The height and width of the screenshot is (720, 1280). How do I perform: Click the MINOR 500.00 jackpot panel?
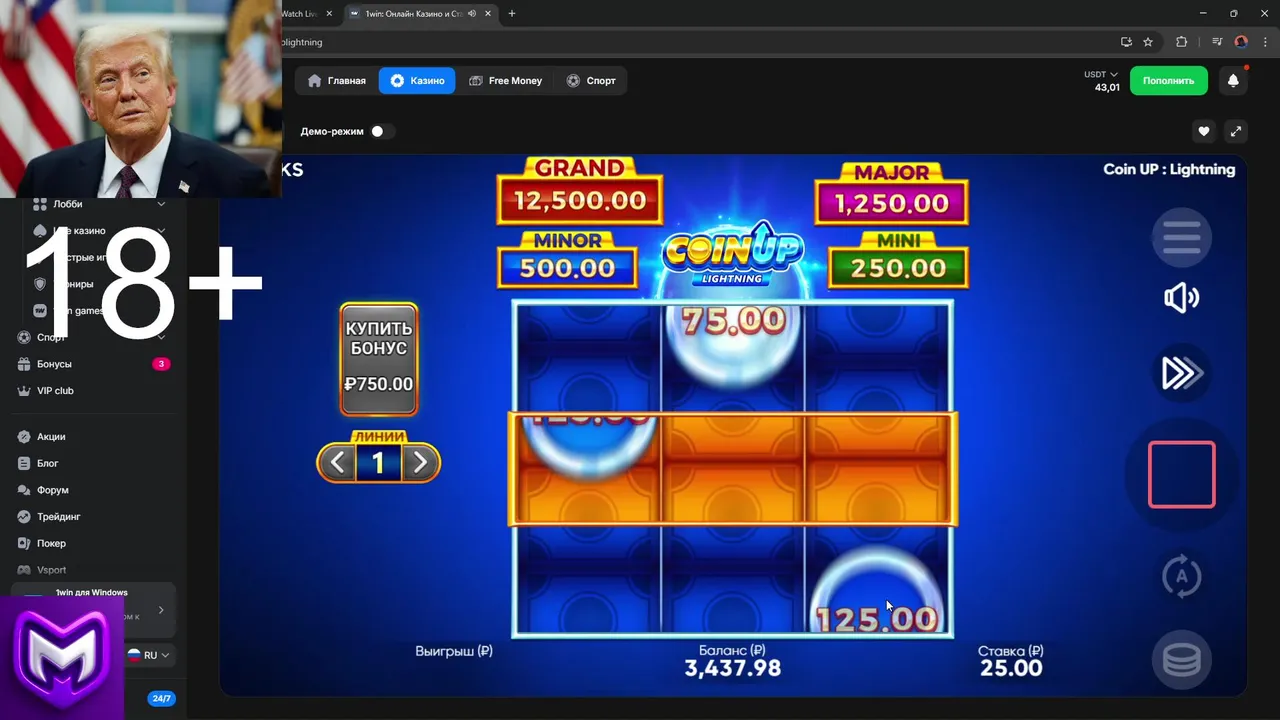[x=567, y=259]
